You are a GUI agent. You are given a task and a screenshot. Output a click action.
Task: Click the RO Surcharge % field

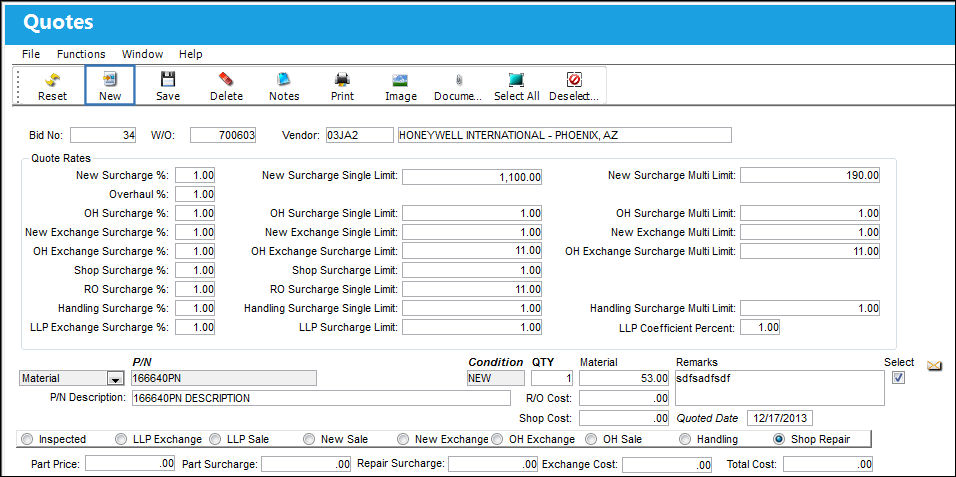click(x=195, y=289)
